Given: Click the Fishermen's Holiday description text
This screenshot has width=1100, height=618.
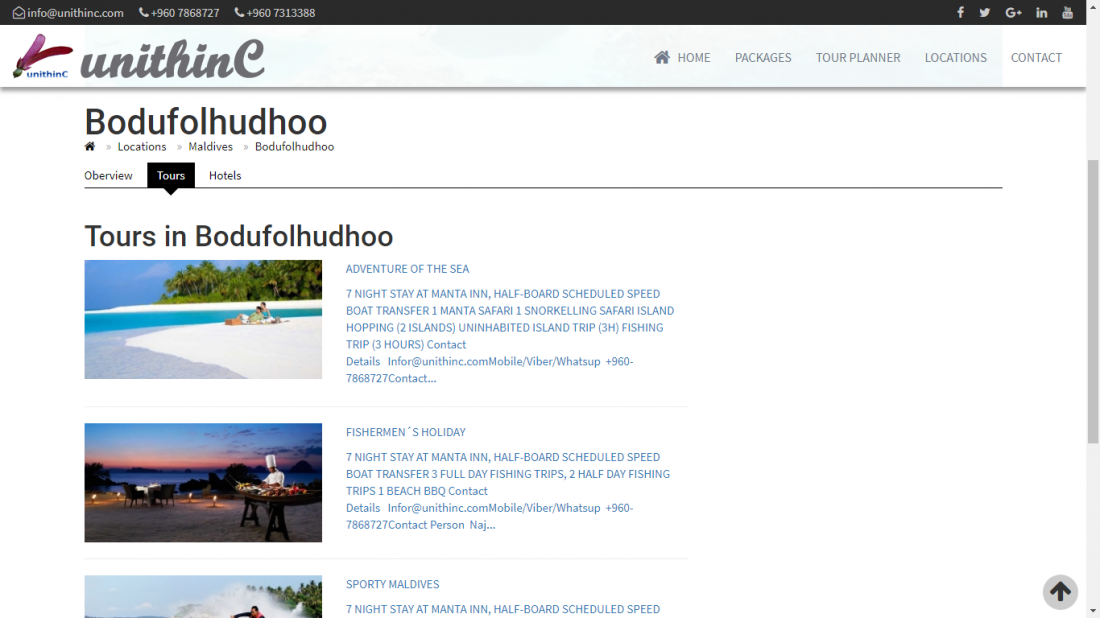Looking at the screenshot, I should click(508, 491).
